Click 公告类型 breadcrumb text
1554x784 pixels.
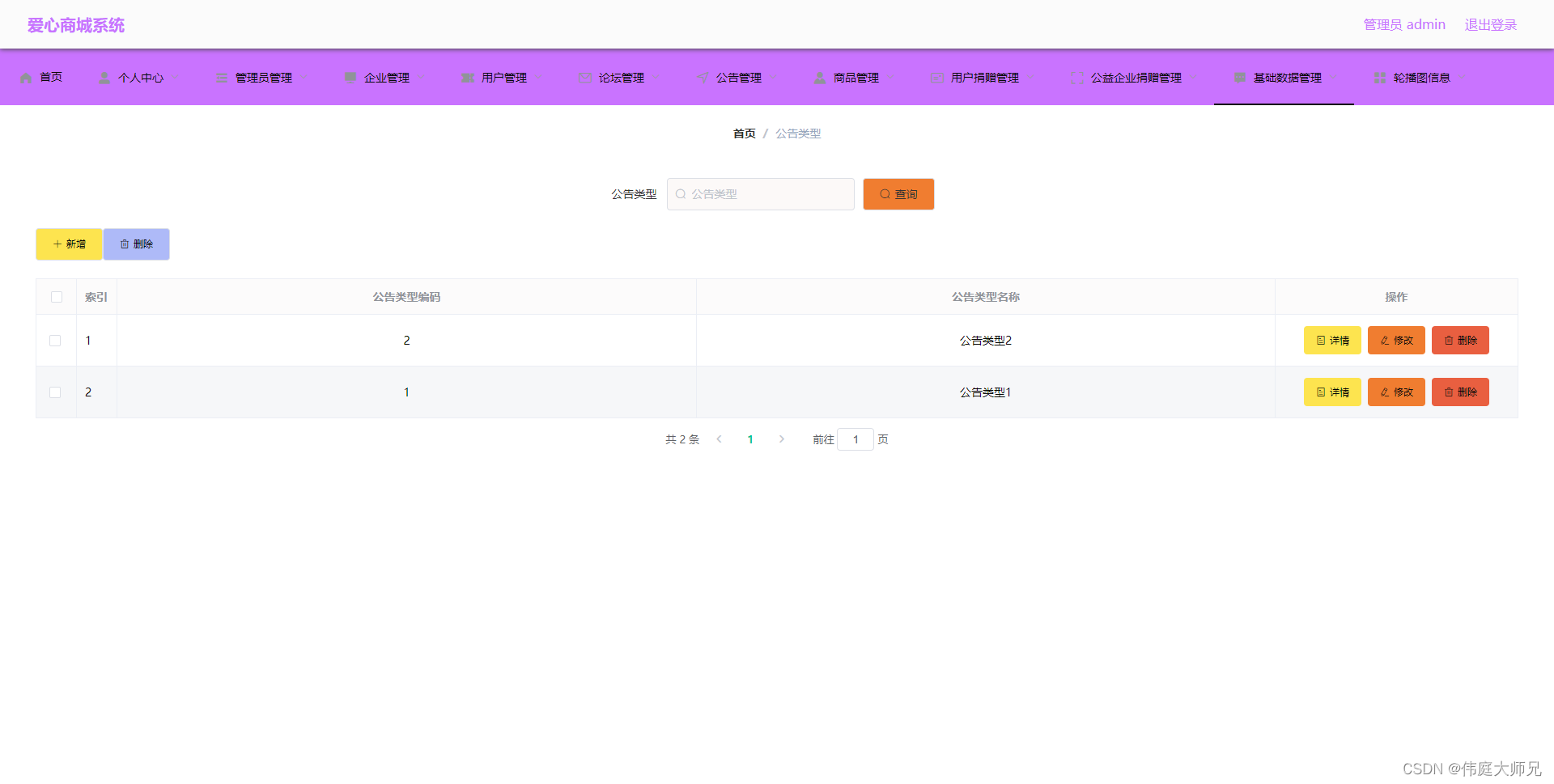pyautogui.click(x=798, y=133)
